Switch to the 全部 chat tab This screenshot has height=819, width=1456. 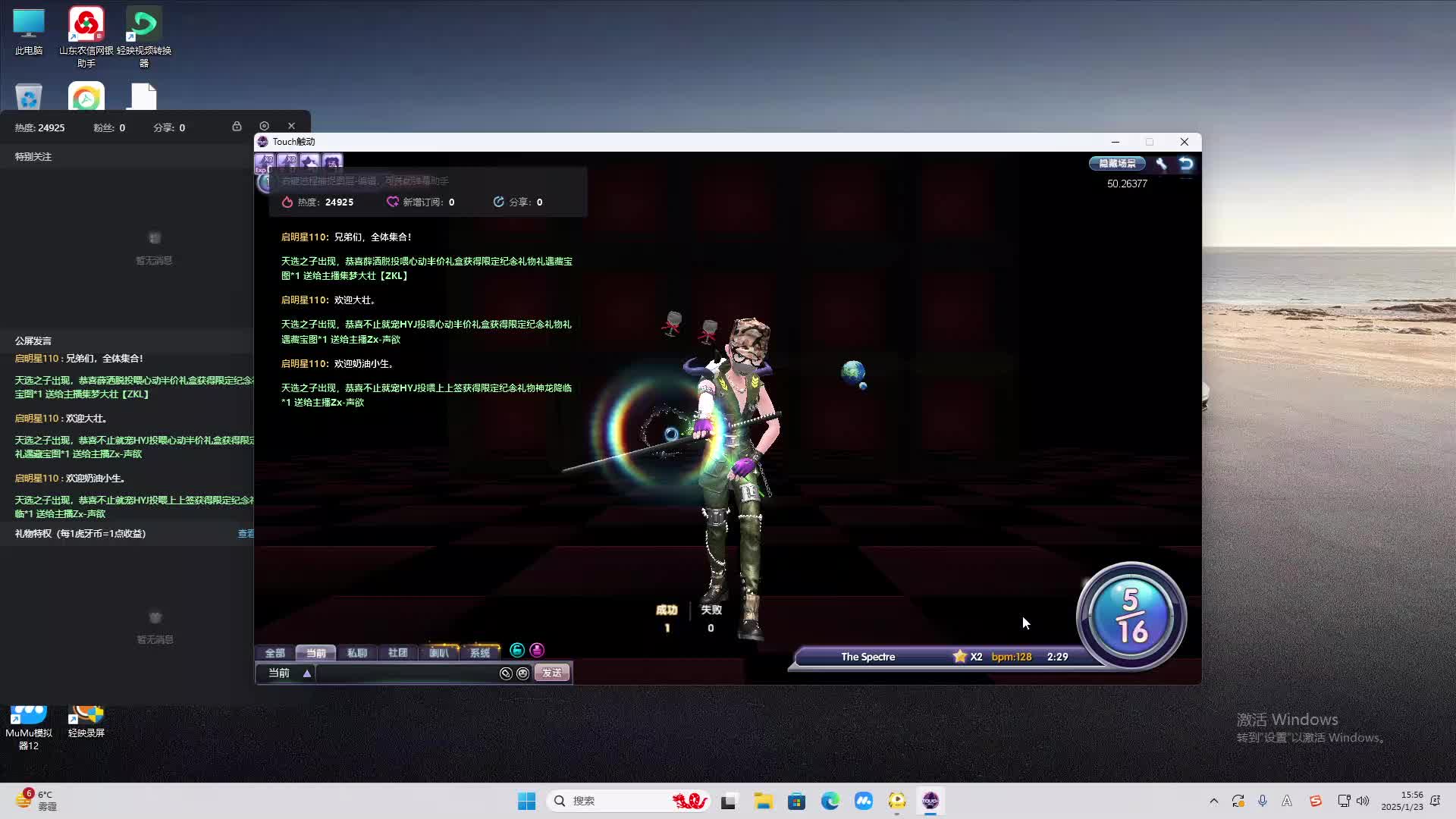pos(275,653)
